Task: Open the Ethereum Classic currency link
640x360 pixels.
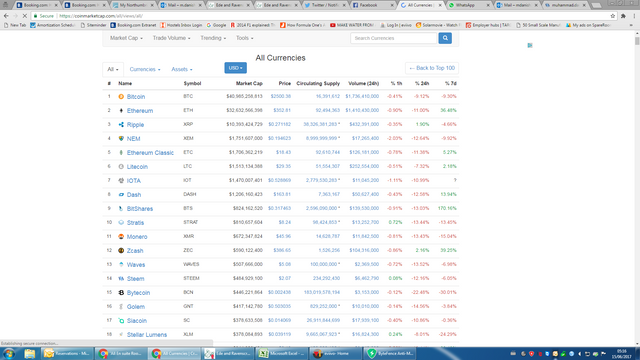Action: pyautogui.click(x=150, y=153)
